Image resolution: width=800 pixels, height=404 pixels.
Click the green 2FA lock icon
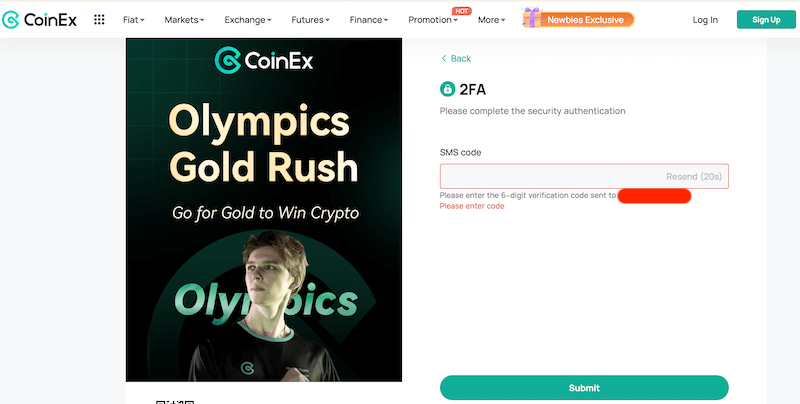[x=447, y=90]
